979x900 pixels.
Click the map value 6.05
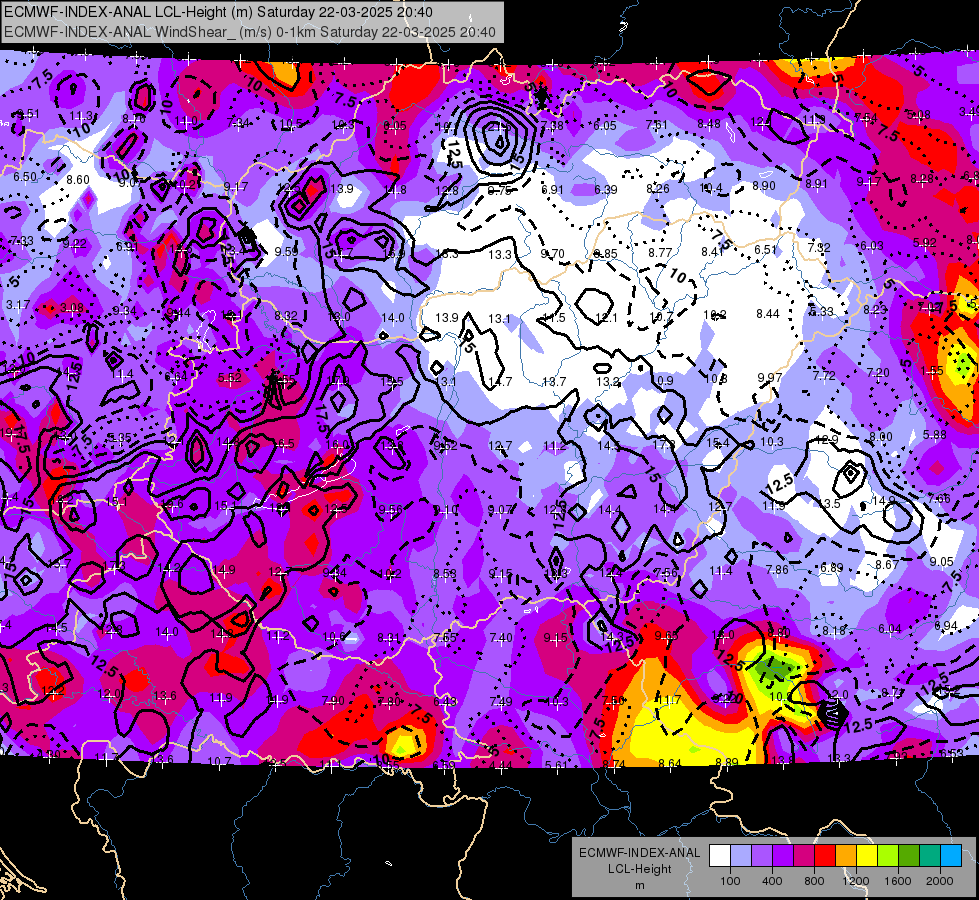[604, 126]
